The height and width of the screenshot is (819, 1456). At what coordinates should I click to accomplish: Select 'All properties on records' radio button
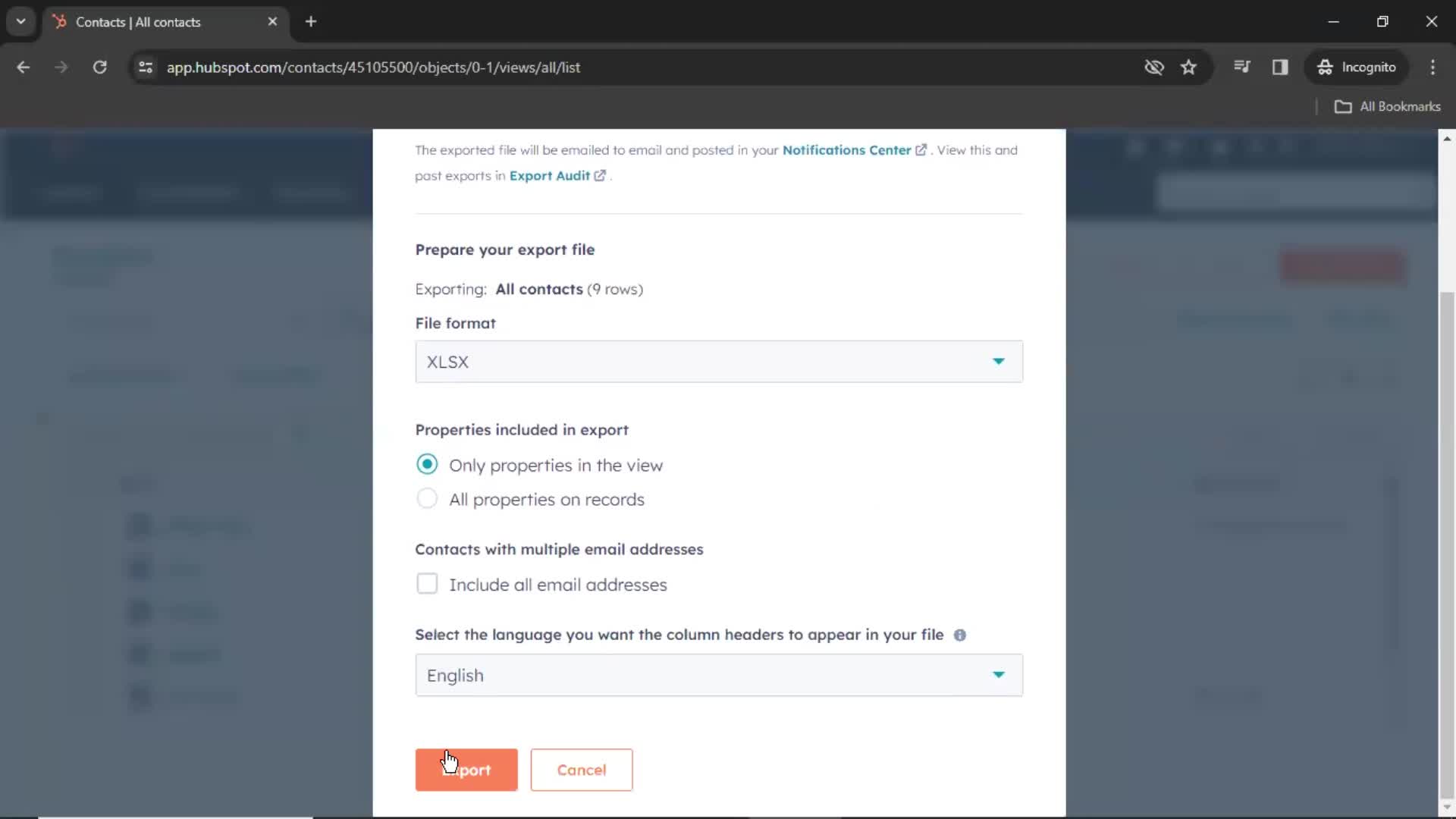[427, 499]
